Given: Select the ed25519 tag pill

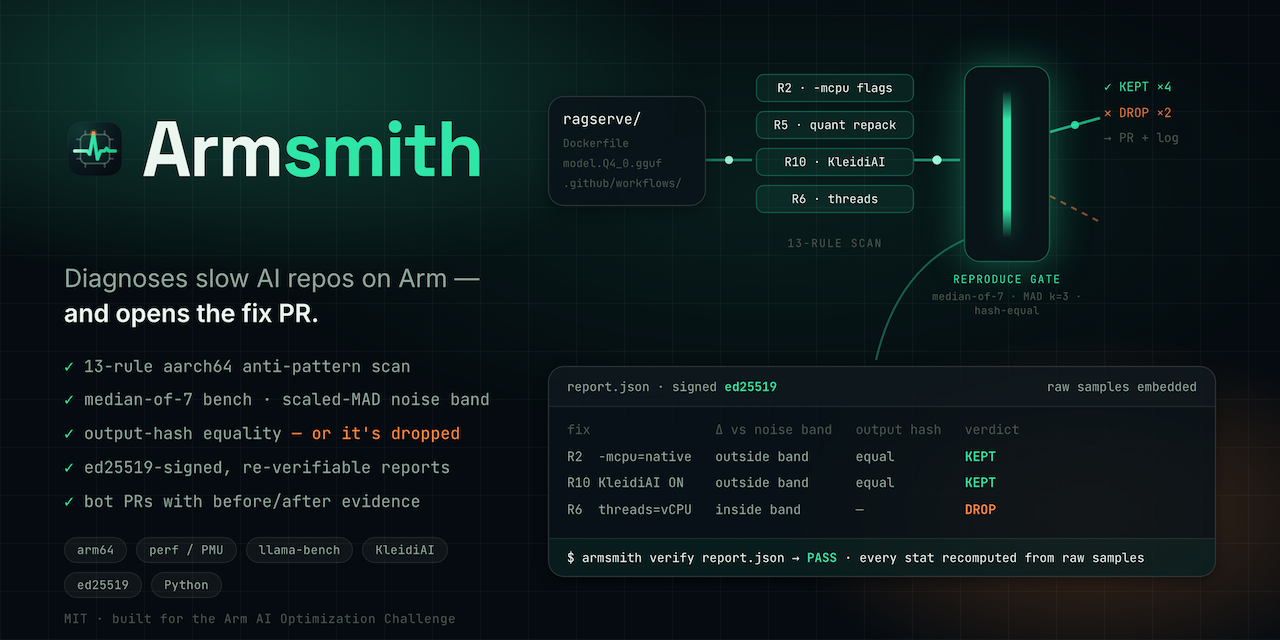Looking at the screenshot, I should (103, 585).
